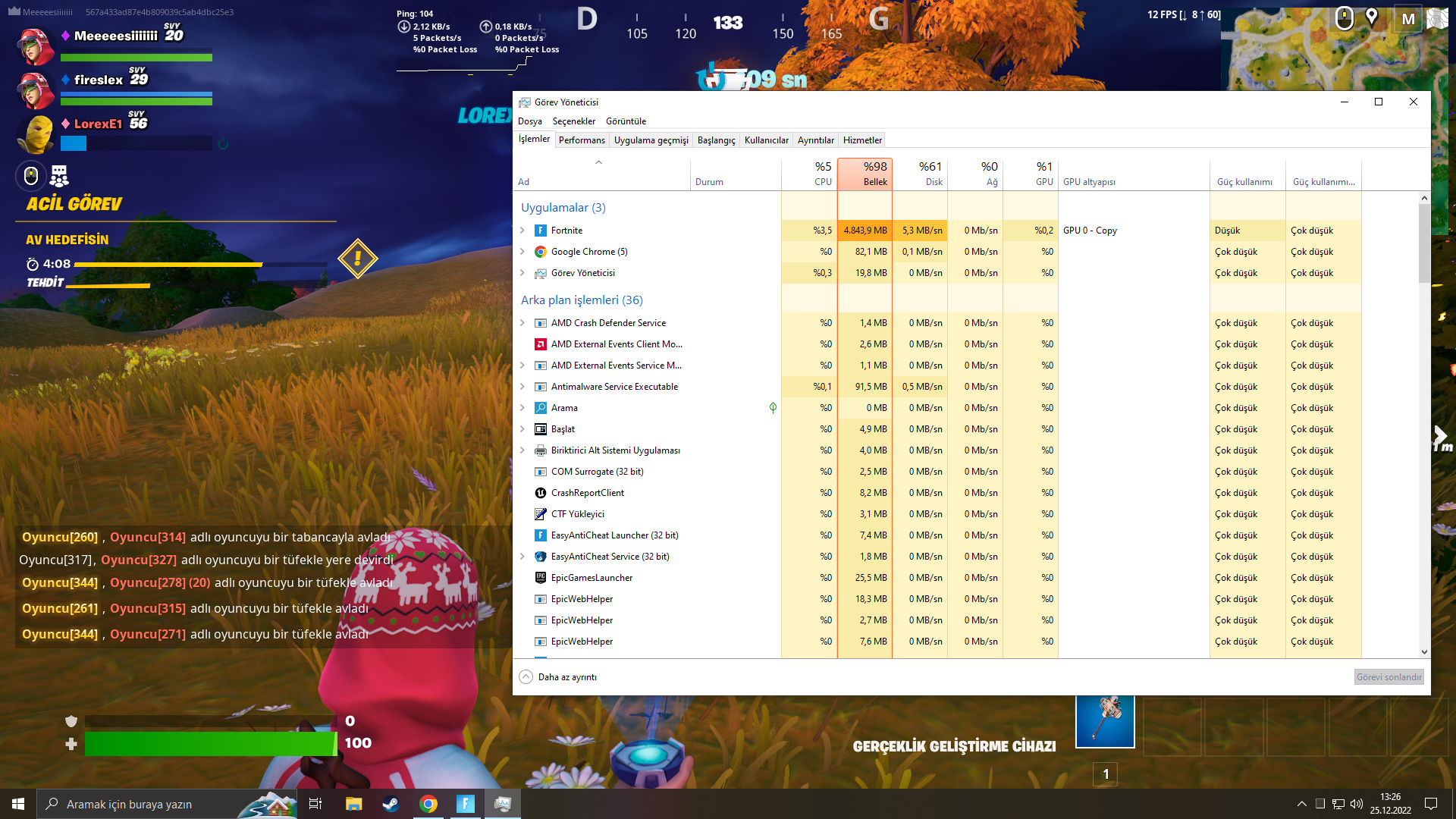Expand the Google Chrome process group

pyautogui.click(x=522, y=252)
